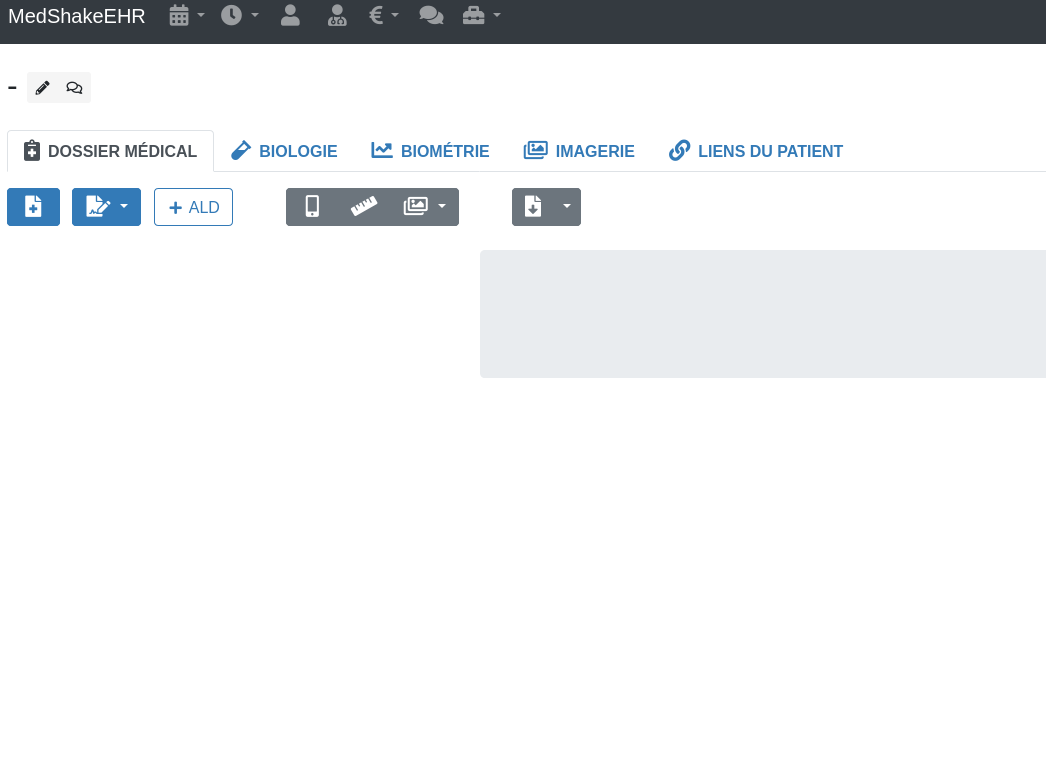Switch to the Dossier Médical tab
This screenshot has width=1046, height=766.
pyautogui.click(x=110, y=151)
